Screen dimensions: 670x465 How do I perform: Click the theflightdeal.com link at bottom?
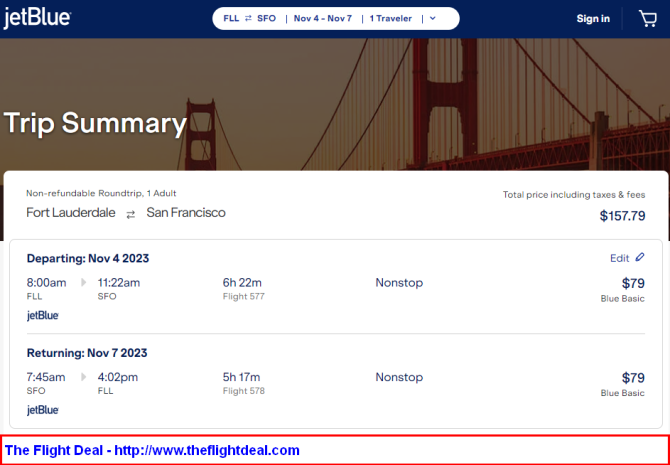click(207, 450)
